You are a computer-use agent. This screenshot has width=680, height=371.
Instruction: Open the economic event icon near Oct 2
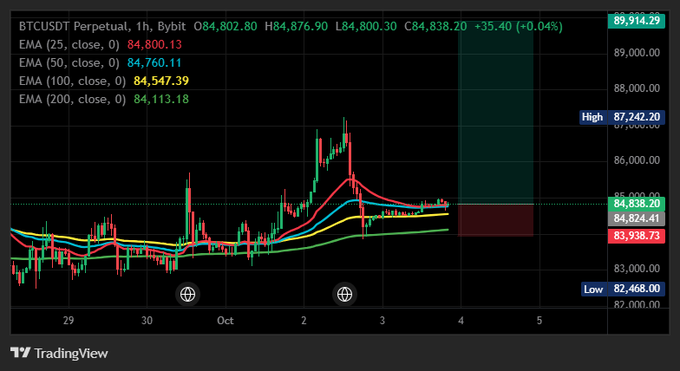click(x=345, y=294)
